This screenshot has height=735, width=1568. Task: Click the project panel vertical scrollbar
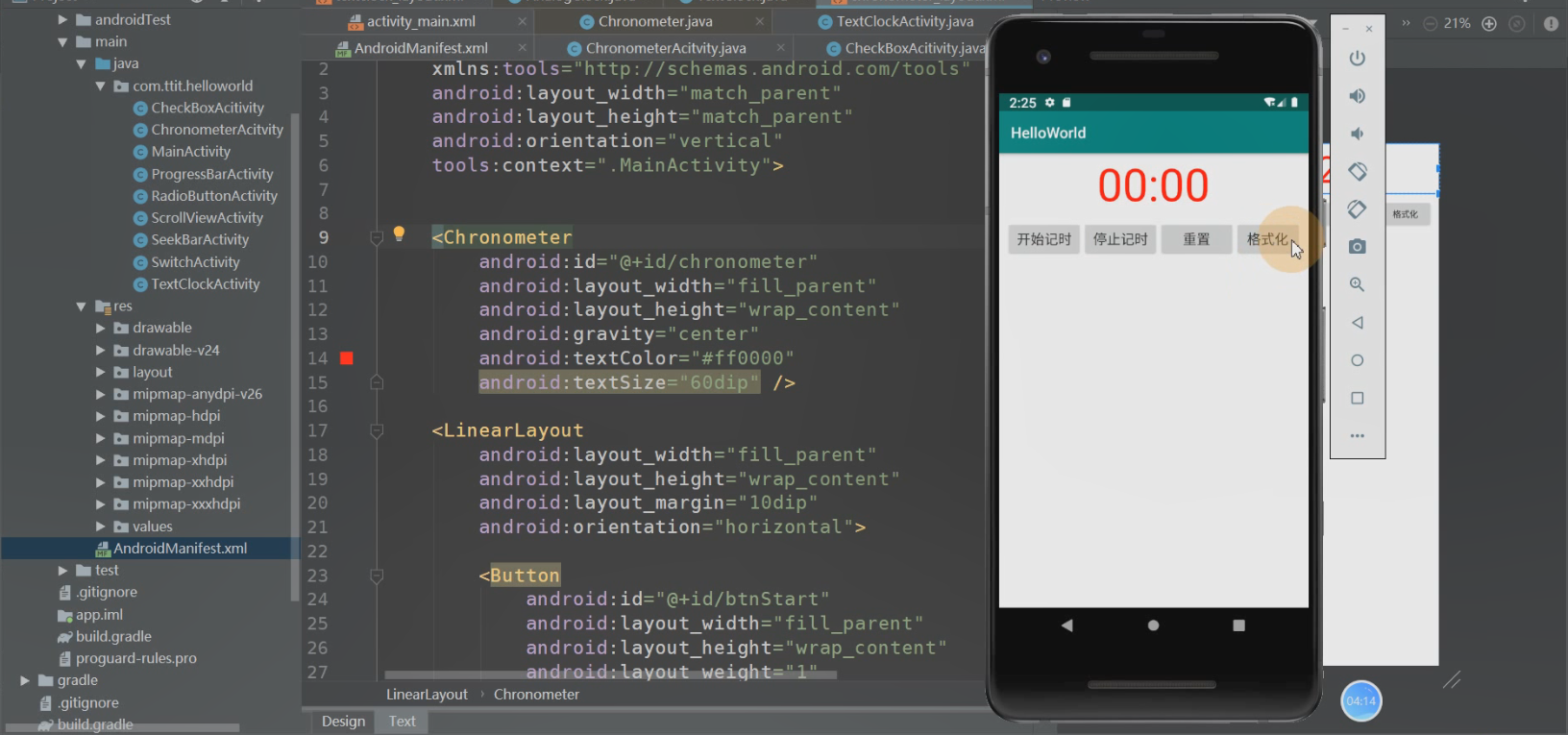click(x=295, y=355)
